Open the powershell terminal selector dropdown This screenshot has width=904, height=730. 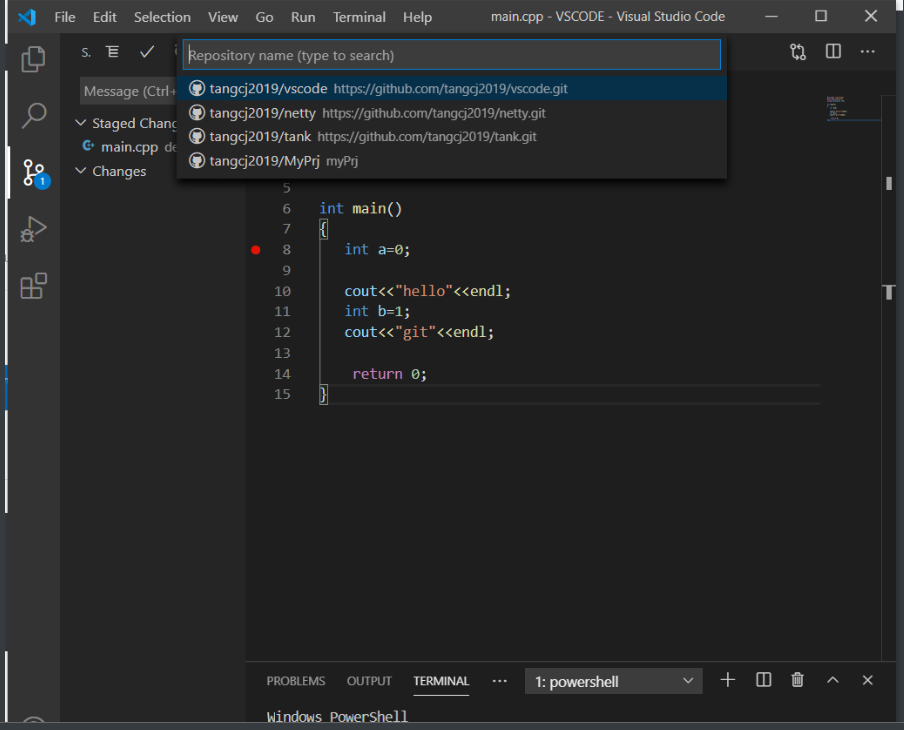click(x=613, y=681)
